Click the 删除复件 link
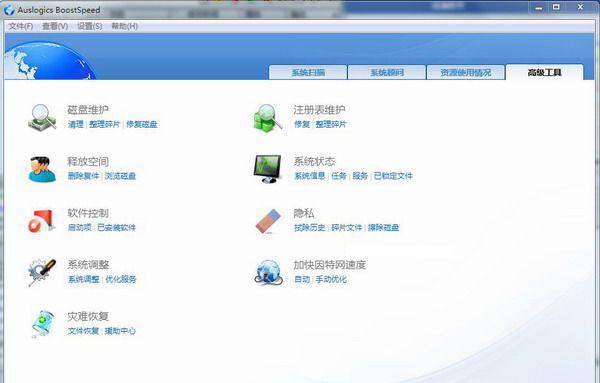Image resolution: width=600 pixels, height=383 pixels. click(x=83, y=176)
